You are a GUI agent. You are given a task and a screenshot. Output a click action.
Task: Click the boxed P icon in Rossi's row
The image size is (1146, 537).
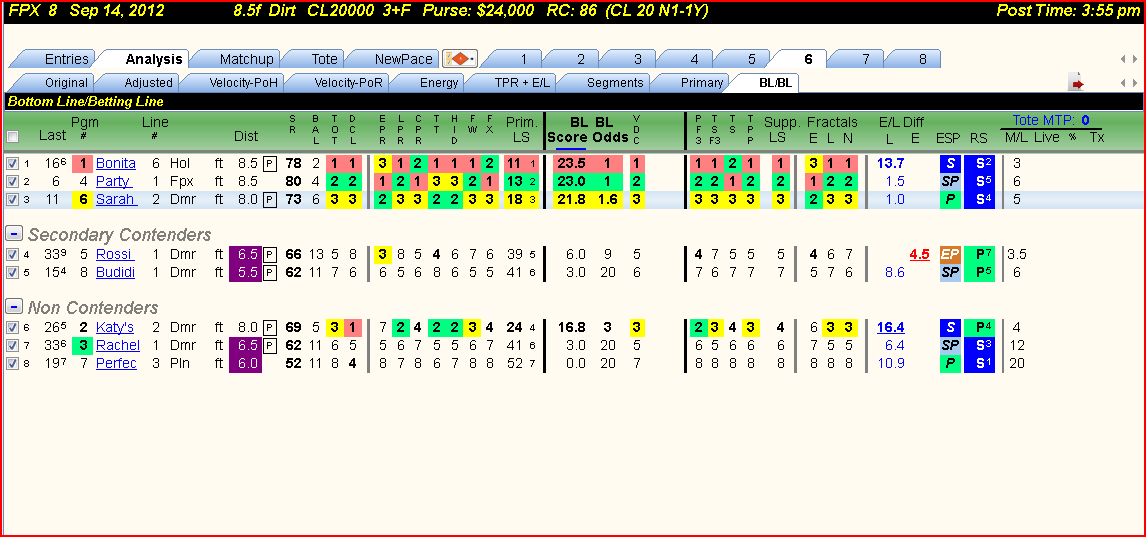(x=269, y=255)
